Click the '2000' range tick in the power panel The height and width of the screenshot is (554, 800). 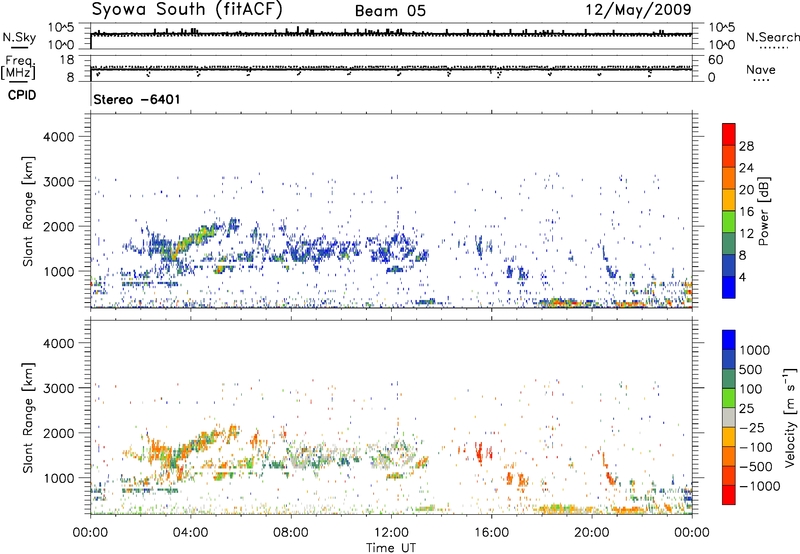(58, 226)
